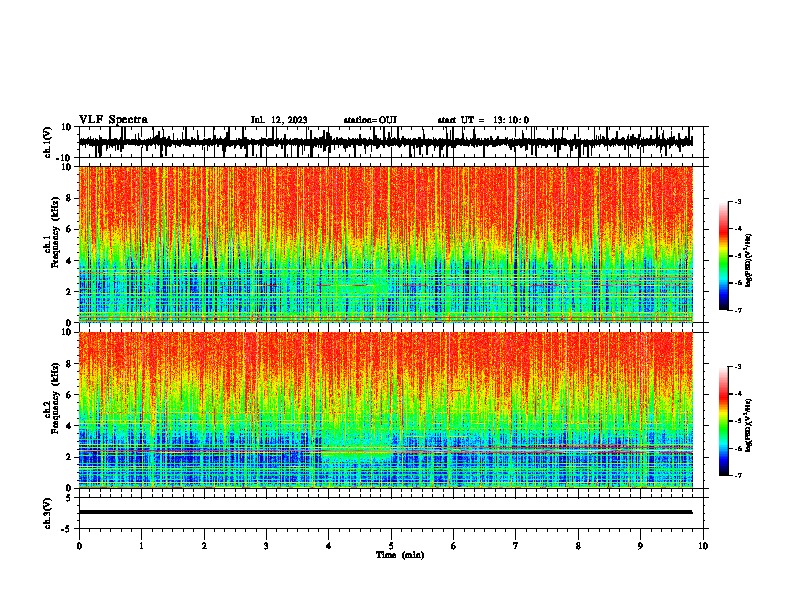Click inside the ch.1 spectrogram panel
This screenshot has height=612, width=792.
386,244
